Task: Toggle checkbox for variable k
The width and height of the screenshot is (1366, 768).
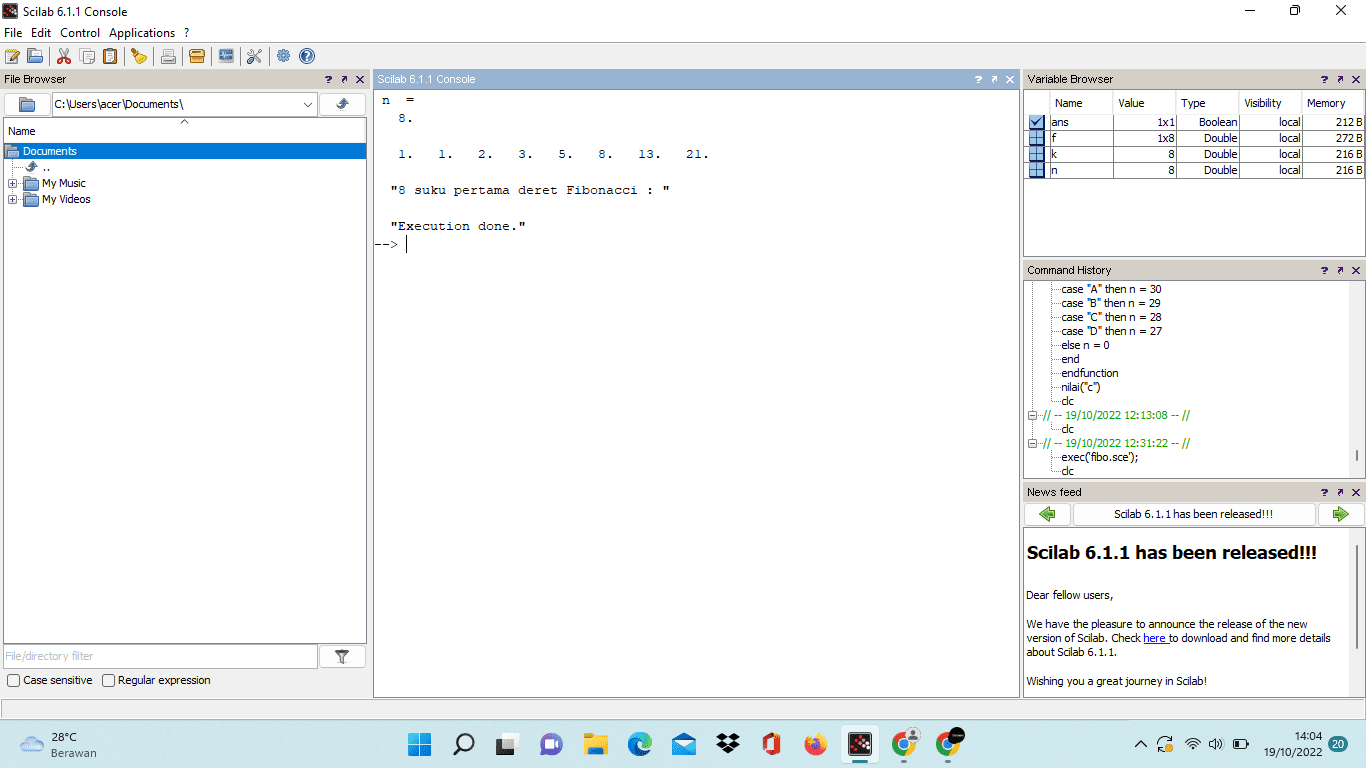Action: pyautogui.click(x=1037, y=154)
